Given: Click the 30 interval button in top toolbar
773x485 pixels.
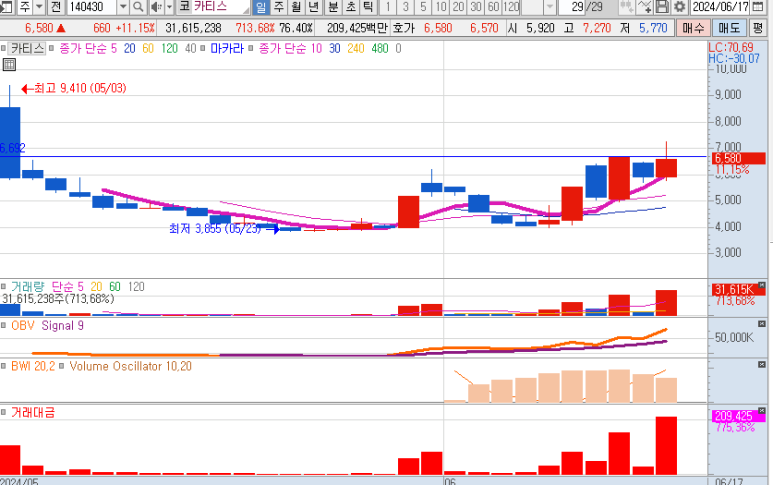Looking at the screenshot, I should [x=476, y=7].
